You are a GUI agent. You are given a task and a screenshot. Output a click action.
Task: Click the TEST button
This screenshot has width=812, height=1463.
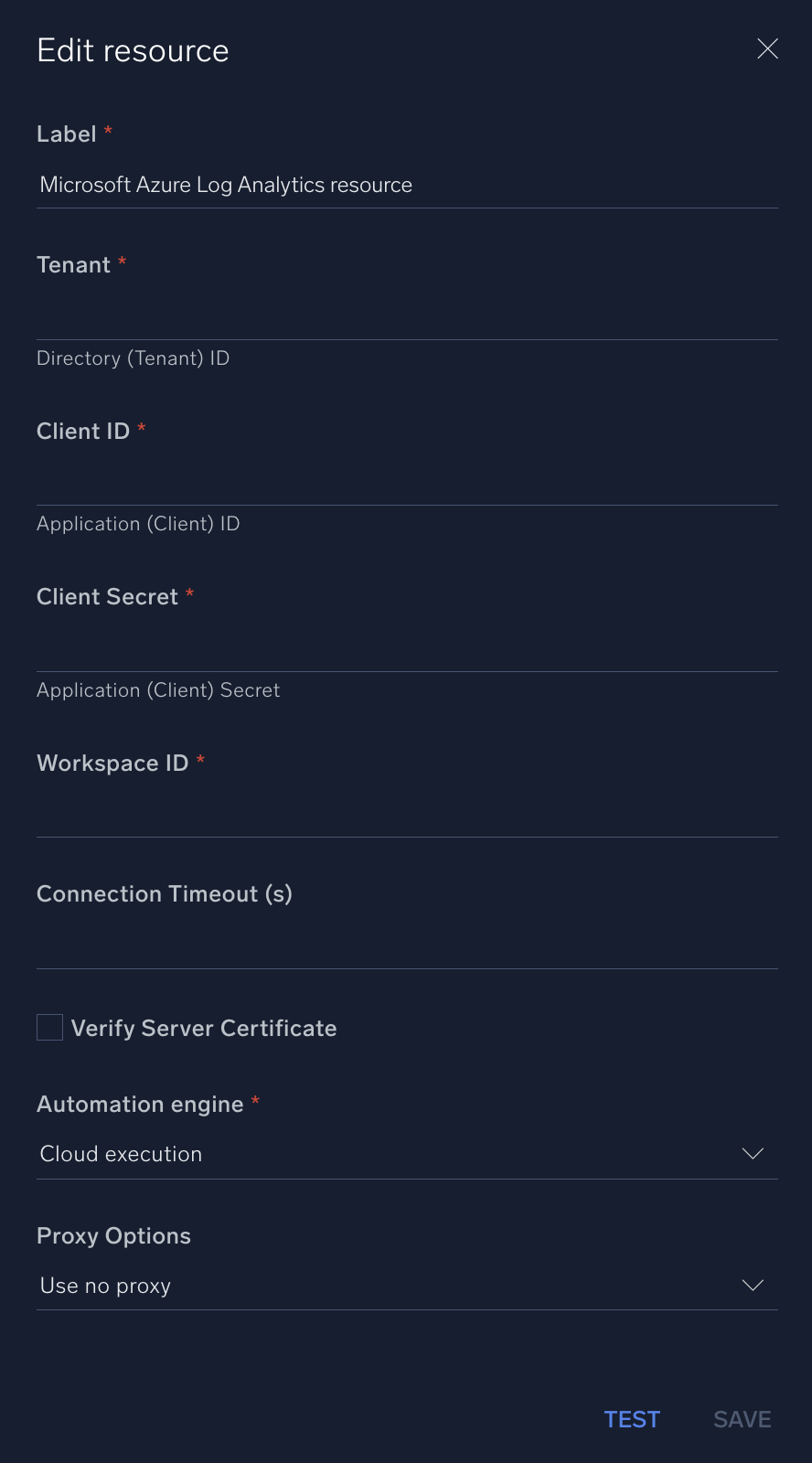tap(632, 1418)
